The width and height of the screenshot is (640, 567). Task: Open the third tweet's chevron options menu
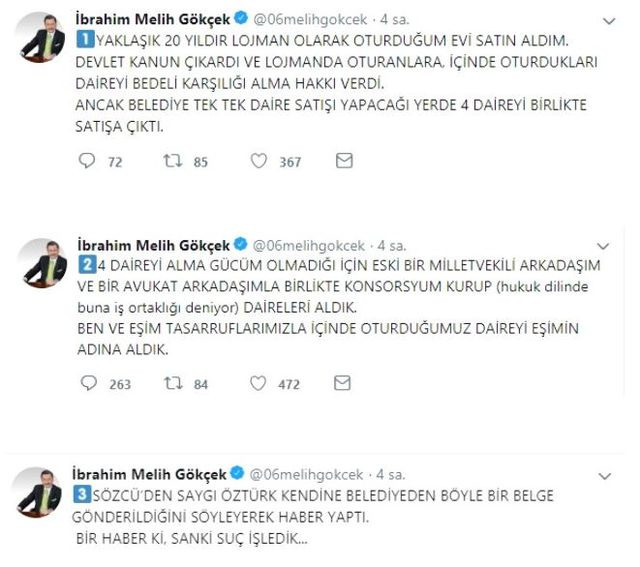pyautogui.click(x=604, y=476)
